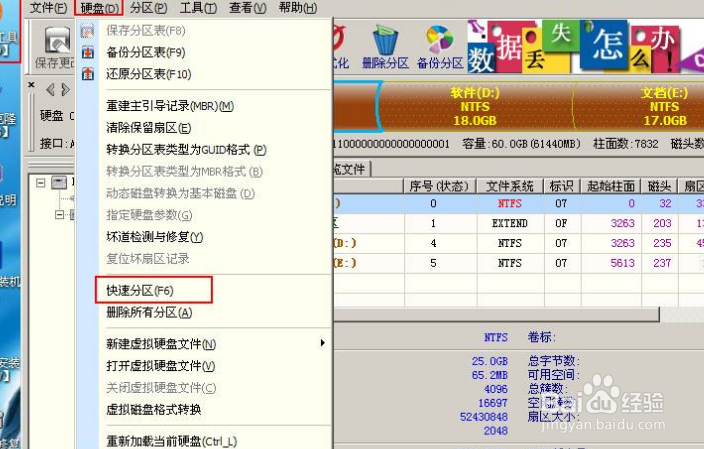Screen dimensions: 704x449
Task: Click the 25.0GB value
Action: pyautogui.click(x=489, y=361)
